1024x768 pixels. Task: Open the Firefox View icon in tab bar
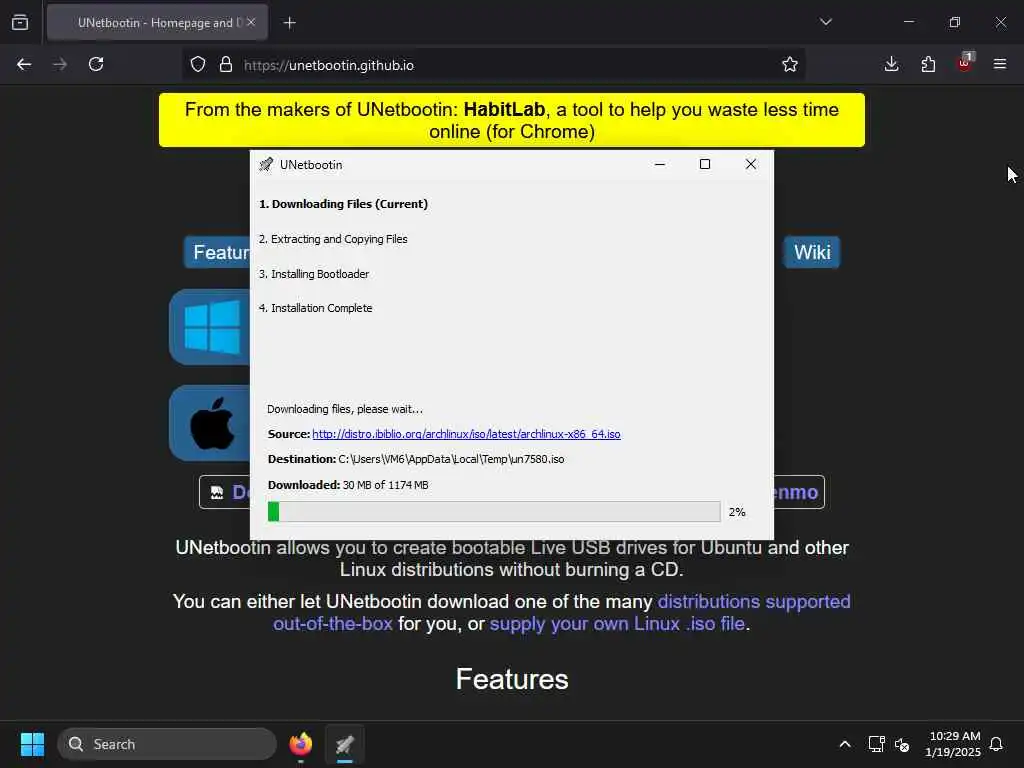tap(20, 23)
